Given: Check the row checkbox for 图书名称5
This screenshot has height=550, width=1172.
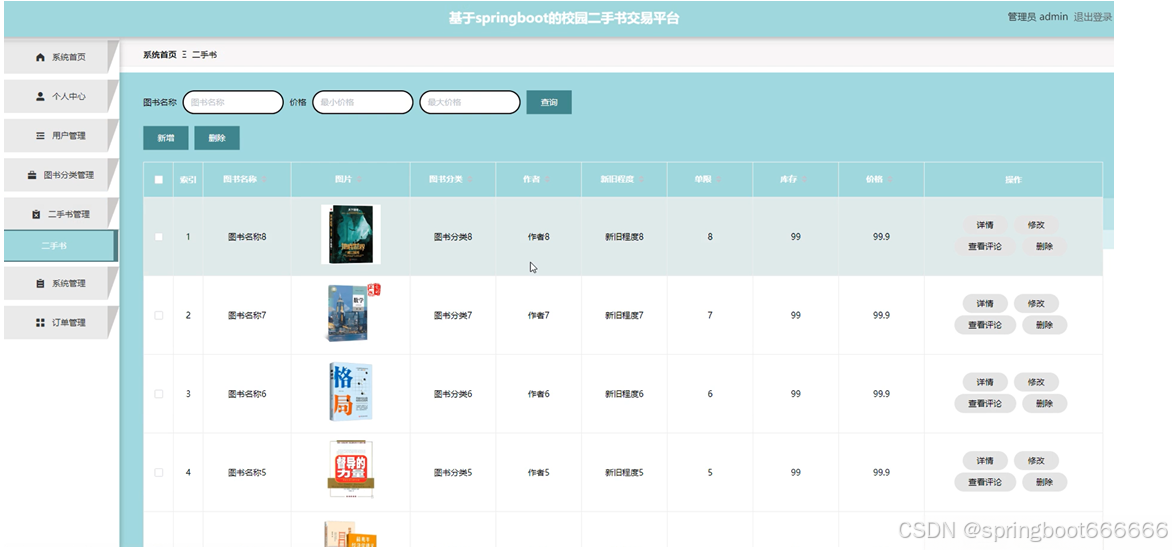Looking at the screenshot, I should [x=158, y=472].
